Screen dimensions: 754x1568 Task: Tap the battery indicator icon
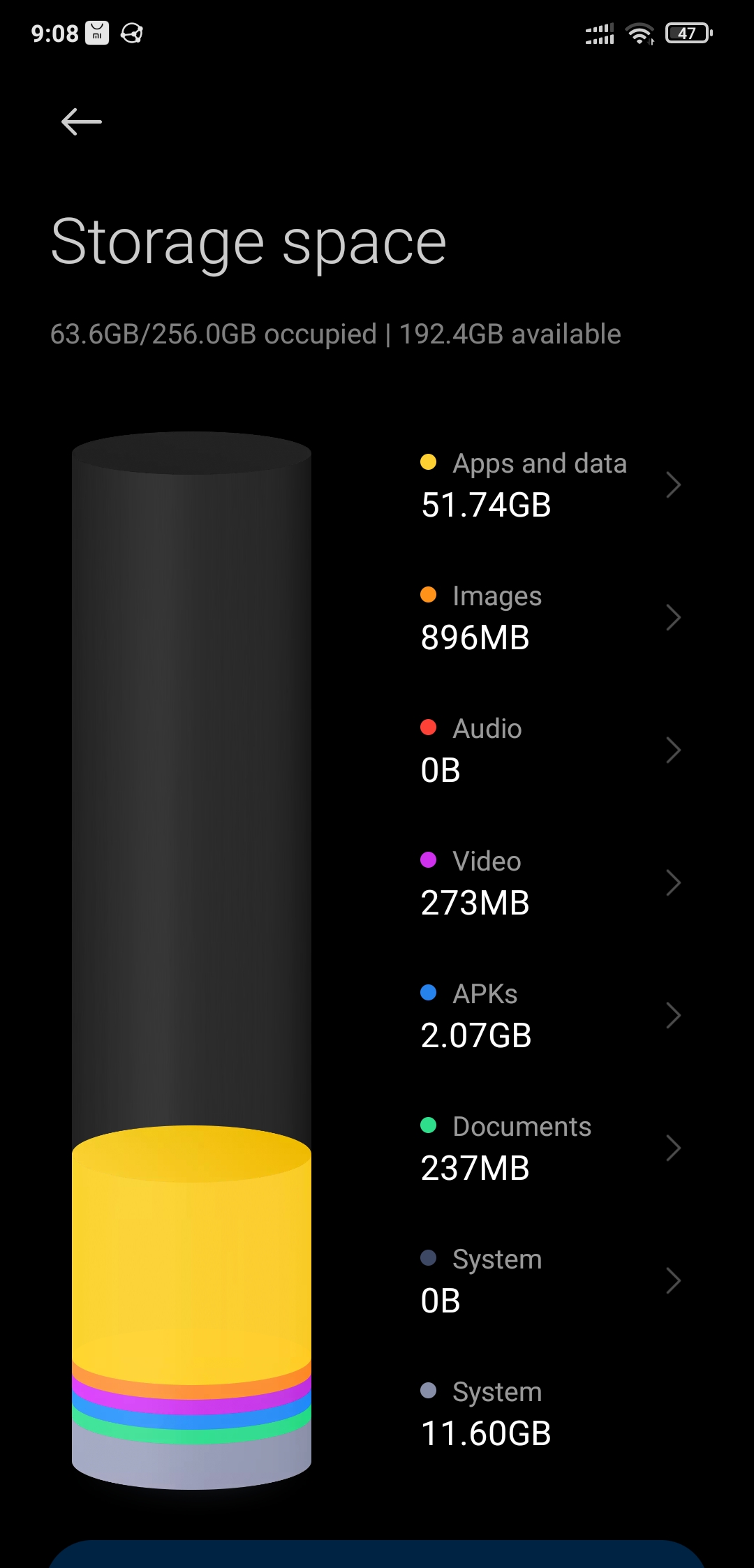click(x=688, y=34)
